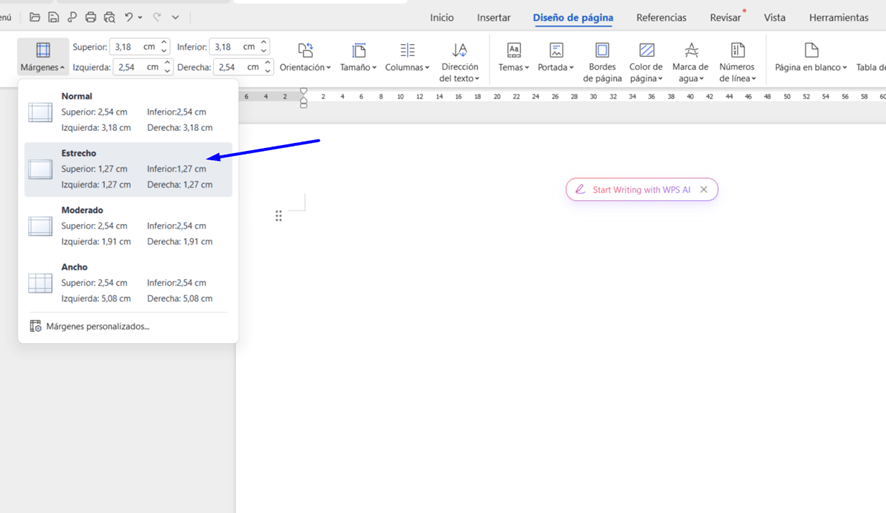This screenshot has height=513, width=886.
Task: Open Márgenes personalizados option
Action: (97, 326)
